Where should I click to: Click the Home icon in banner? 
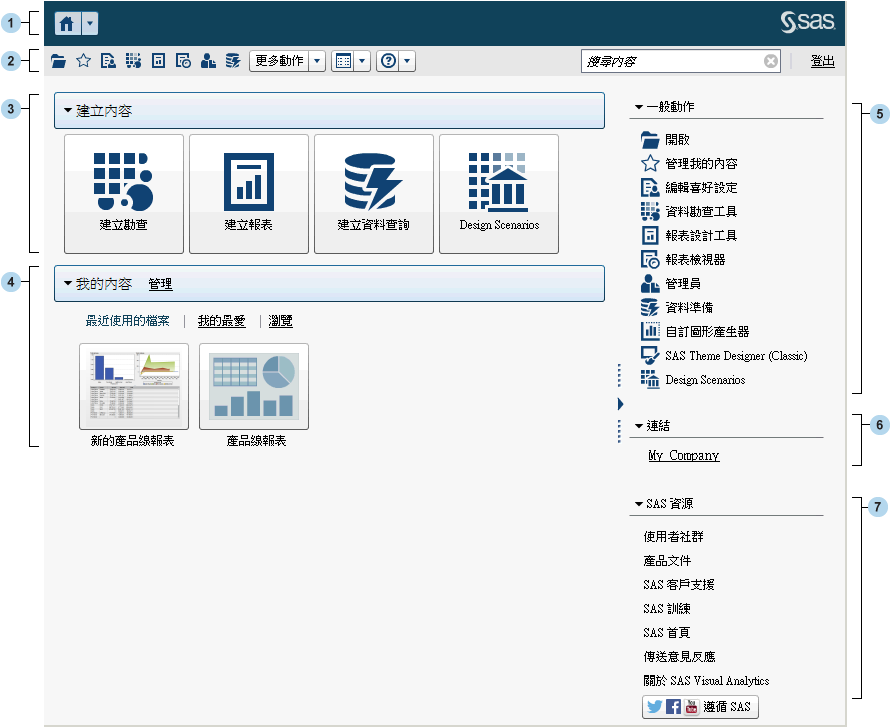coord(67,23)
